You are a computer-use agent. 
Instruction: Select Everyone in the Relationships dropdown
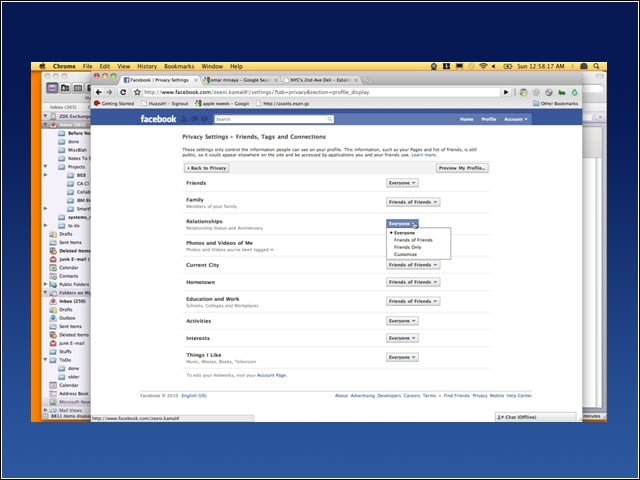click(404, 233)
